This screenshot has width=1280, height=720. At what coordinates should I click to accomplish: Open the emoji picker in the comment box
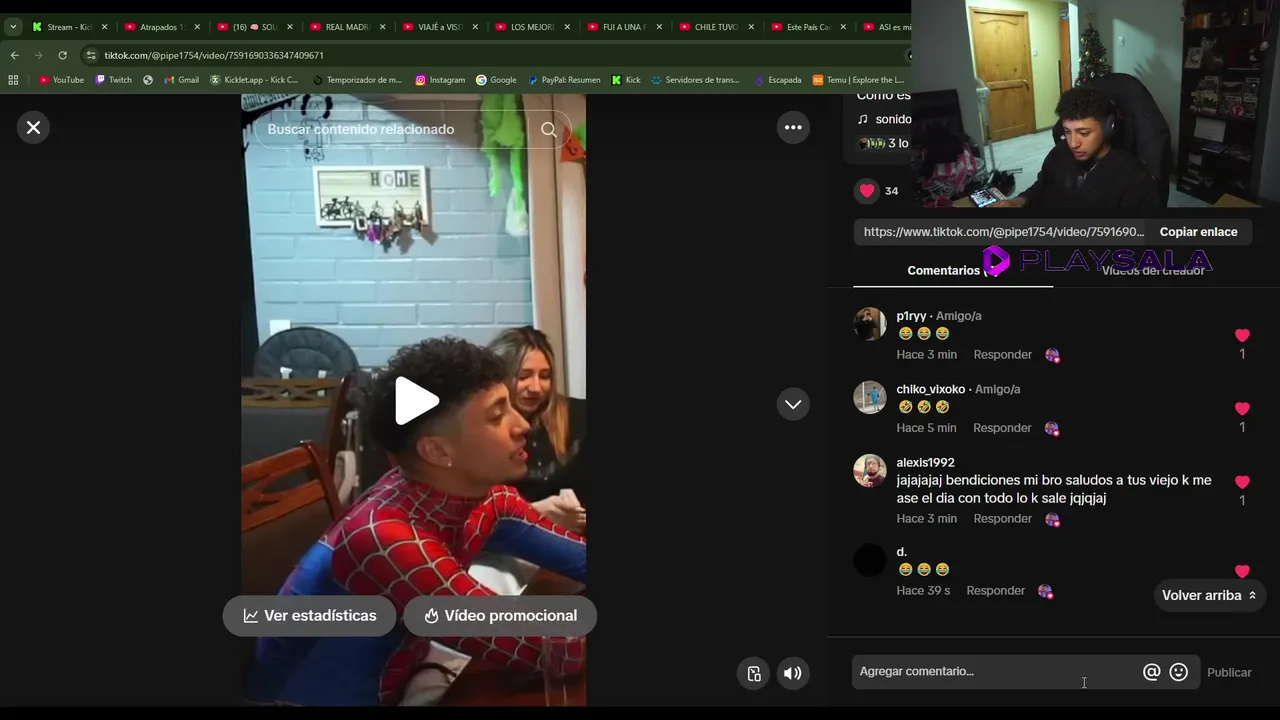(x=1179, y=672)
